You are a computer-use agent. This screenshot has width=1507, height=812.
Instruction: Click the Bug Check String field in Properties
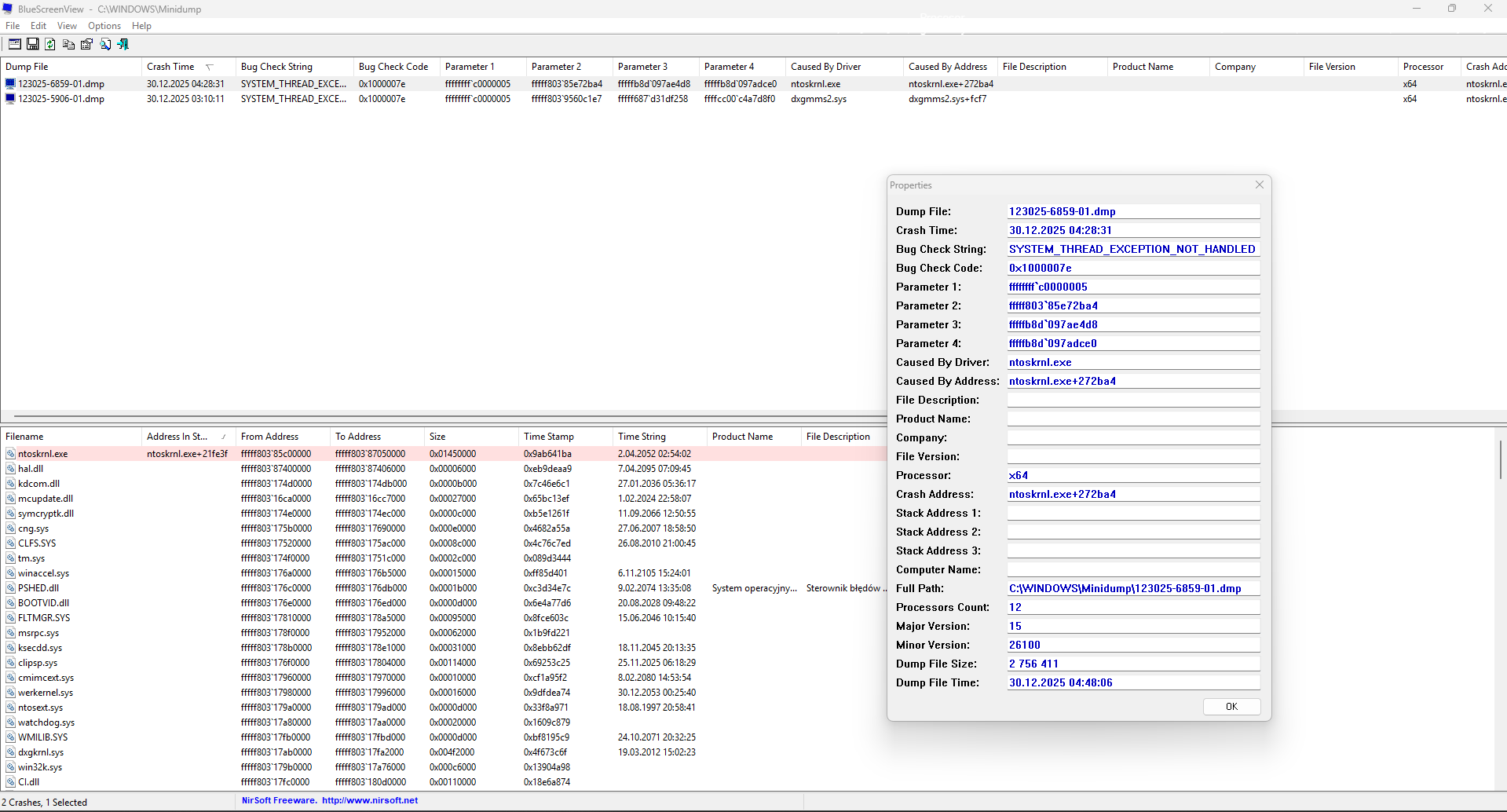(1132, 249)
